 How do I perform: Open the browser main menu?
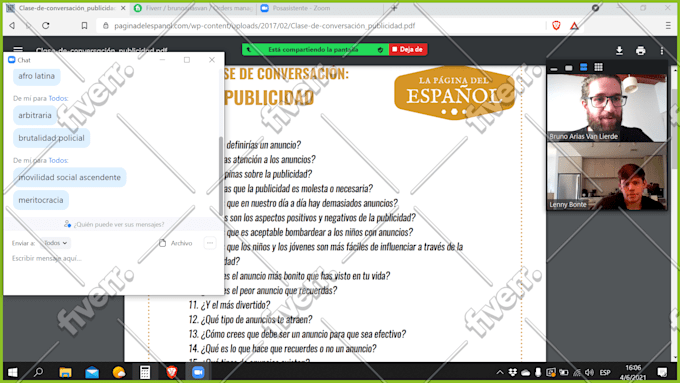click(x=668, y=26)
